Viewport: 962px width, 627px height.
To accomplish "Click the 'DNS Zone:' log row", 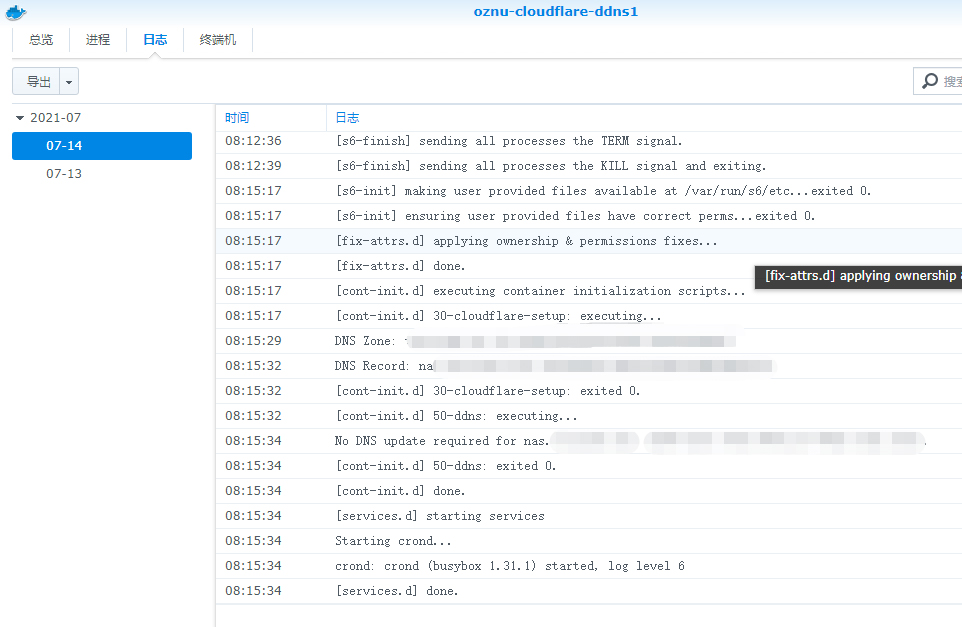I will (589, 341).
